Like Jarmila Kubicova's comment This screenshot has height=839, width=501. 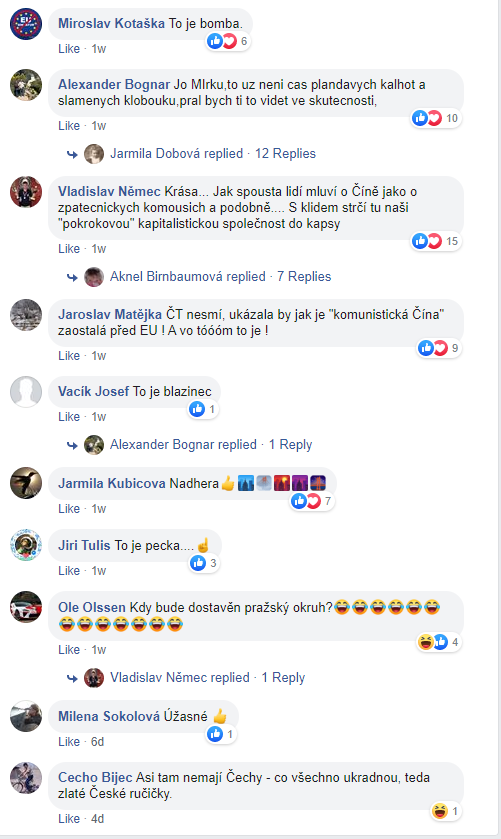69,509
